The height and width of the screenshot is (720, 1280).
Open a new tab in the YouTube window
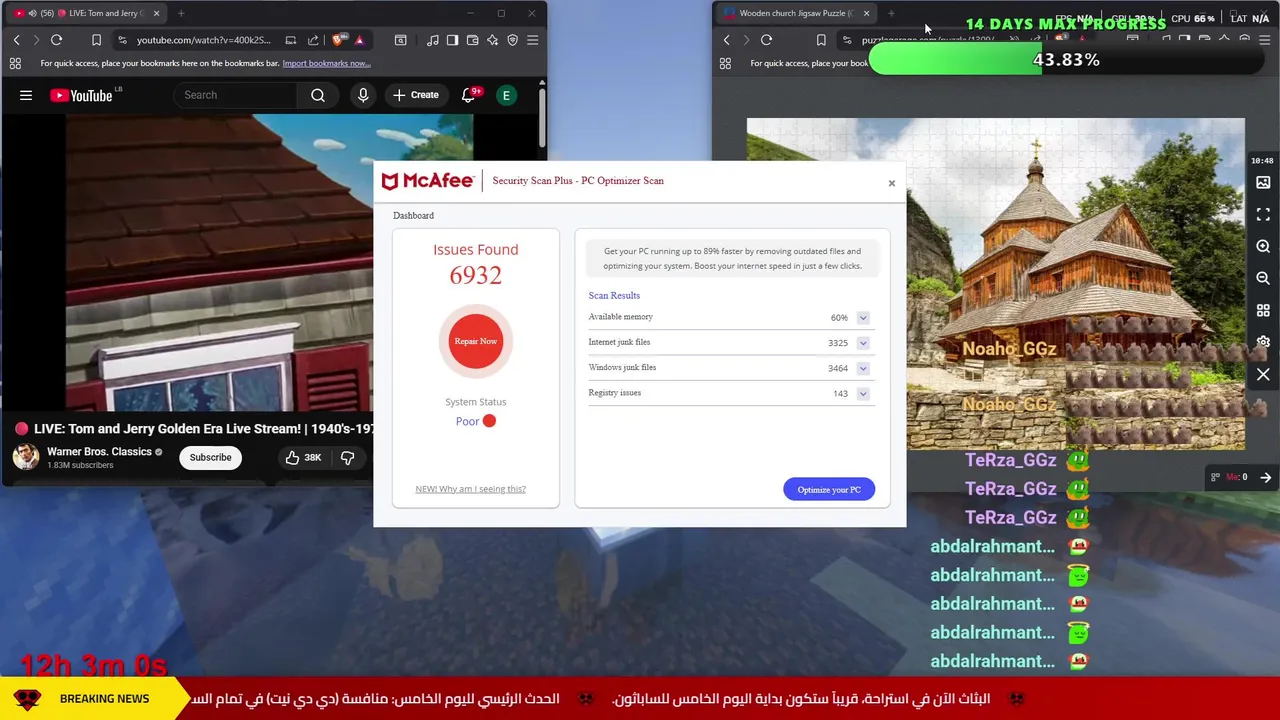181,13
